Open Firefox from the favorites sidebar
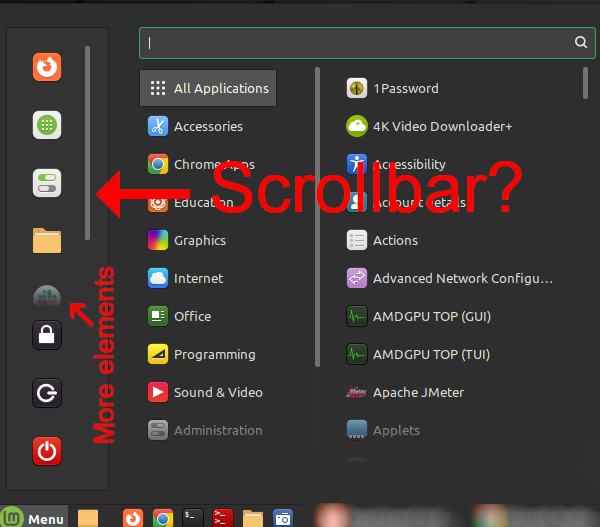Screen dimensions: 600x527 pyautogui.click(x=47, y=67)
